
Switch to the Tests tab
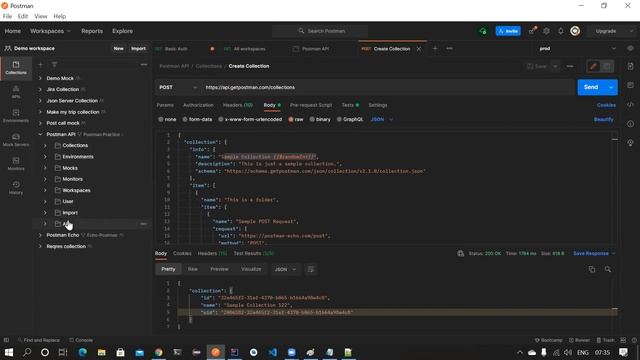(x=350, y=105)
